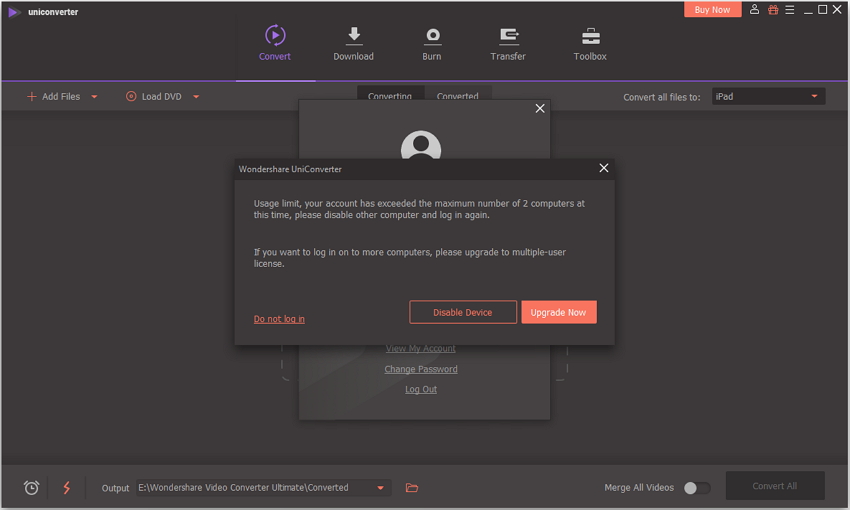850x510 pixels.
Task: Click the Convert All button
Action: 775,486
